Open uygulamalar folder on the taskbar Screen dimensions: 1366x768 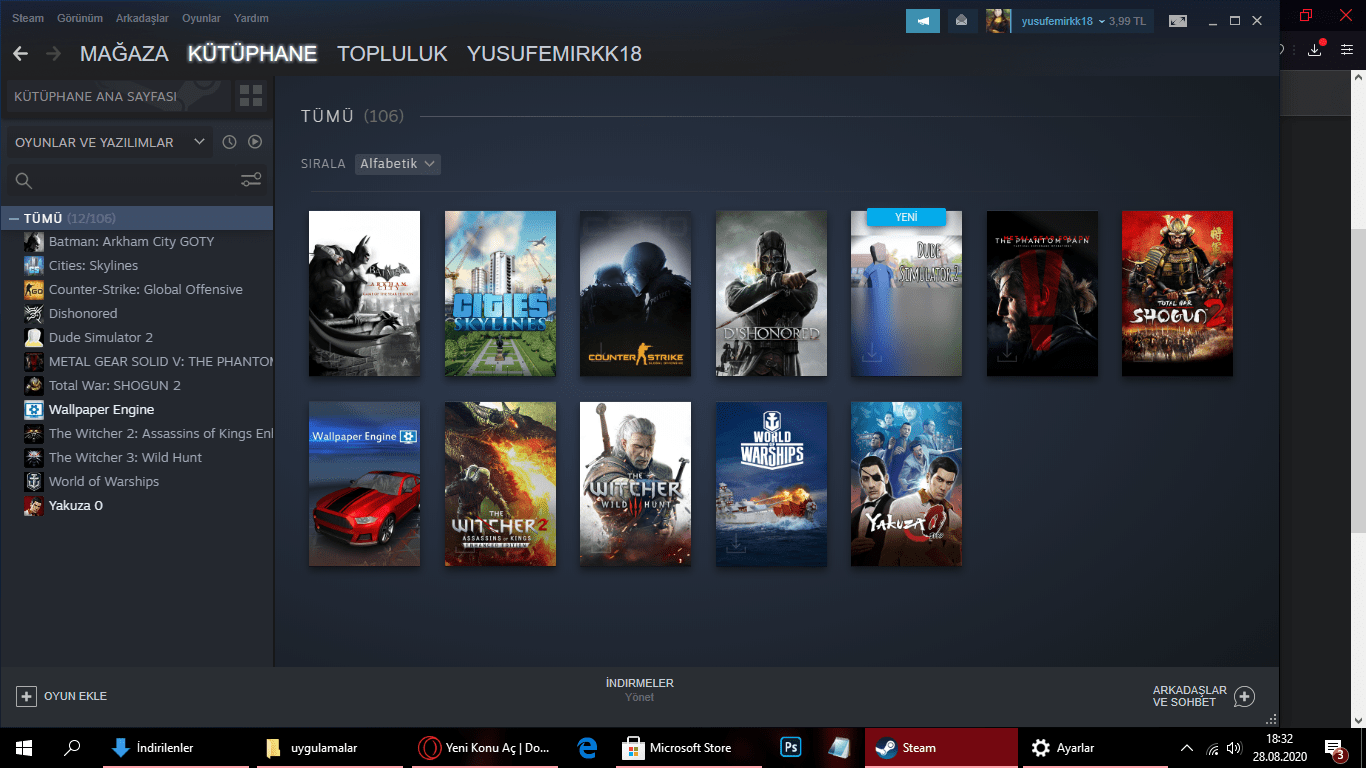click(x=330, y=747)
